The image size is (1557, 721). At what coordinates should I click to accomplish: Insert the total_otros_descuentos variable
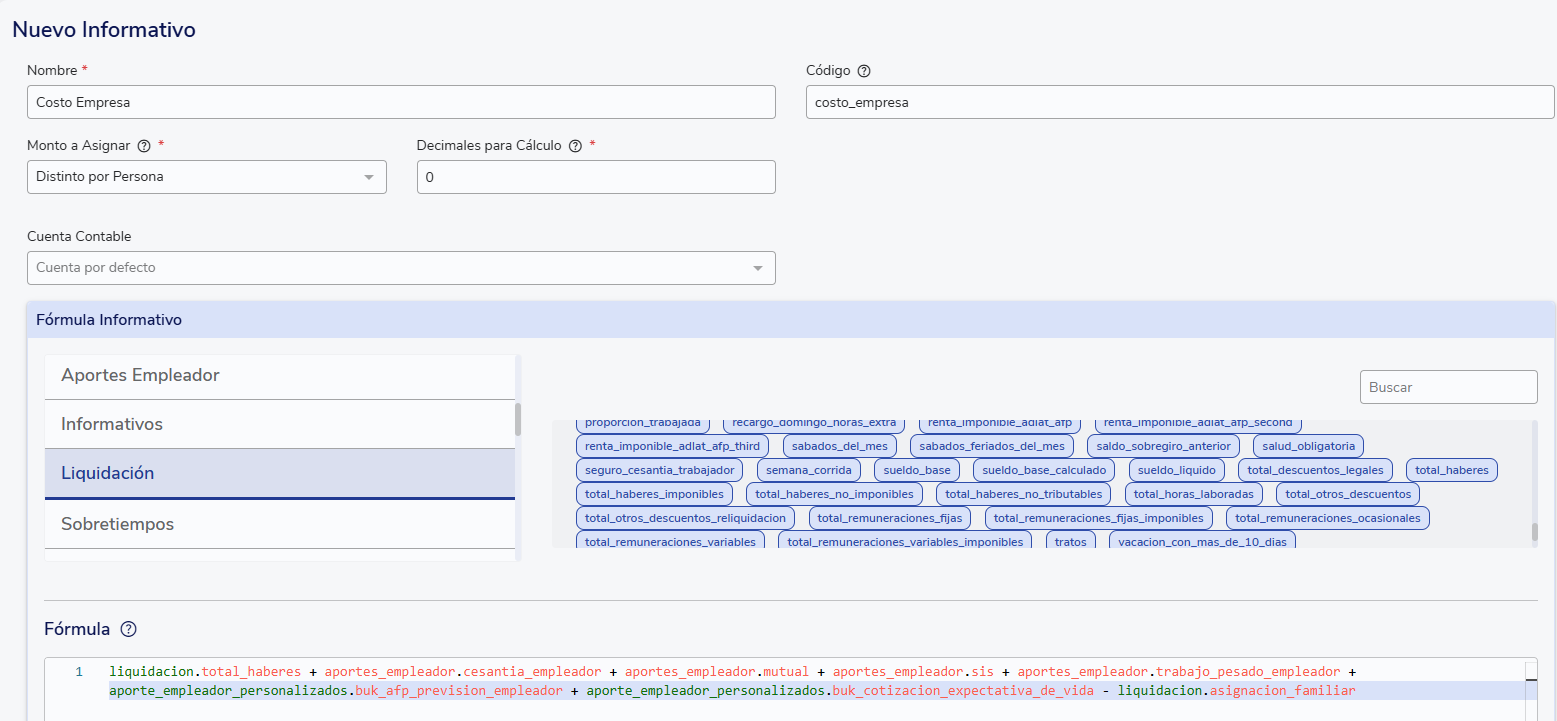[1347, 494]
